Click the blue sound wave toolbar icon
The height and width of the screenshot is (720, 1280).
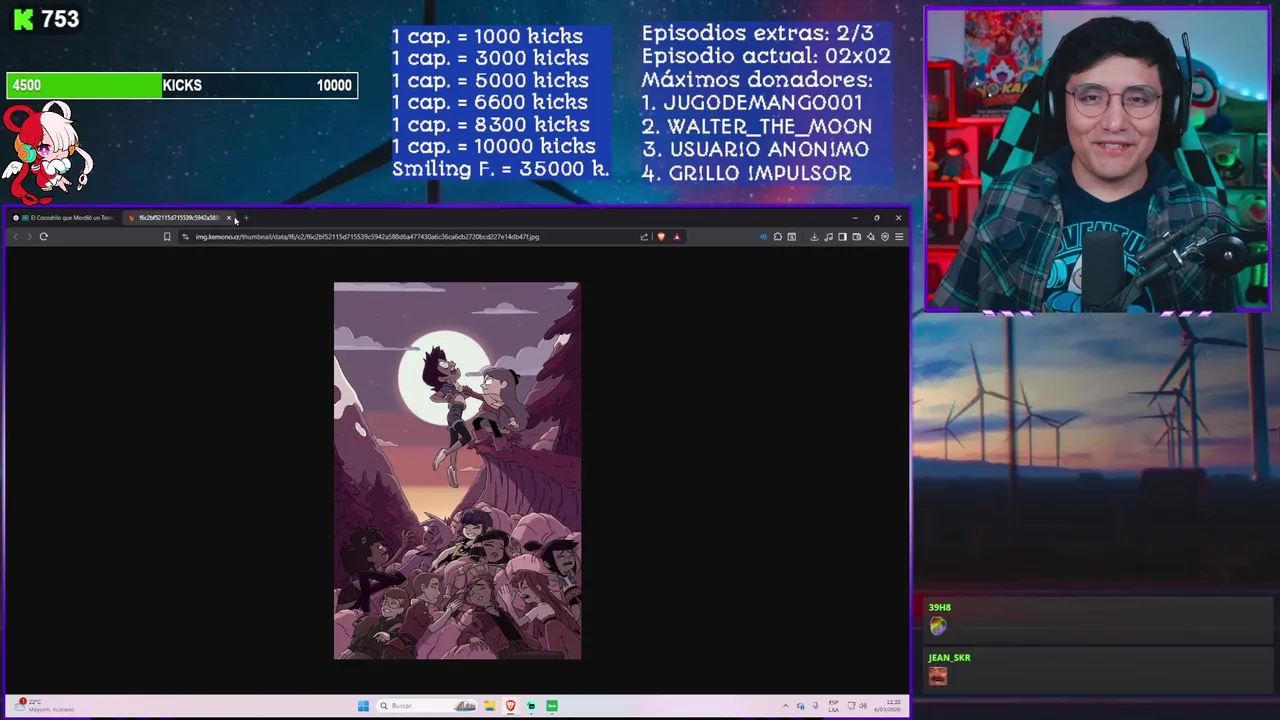(x=764, y=237)
